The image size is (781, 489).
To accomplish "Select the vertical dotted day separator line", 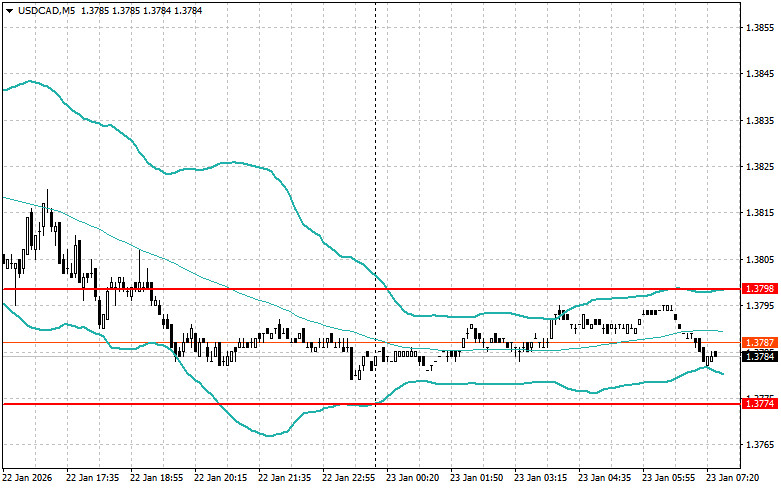I will pos(376,234).
